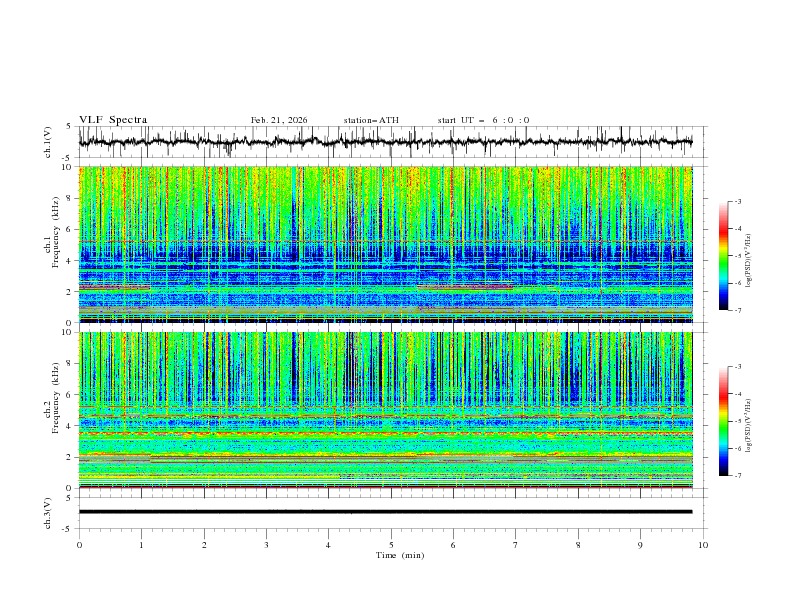
Task: Click inside the ch.2 spectrogram panel
Action: pyautogui.click(x=385, y=410)
